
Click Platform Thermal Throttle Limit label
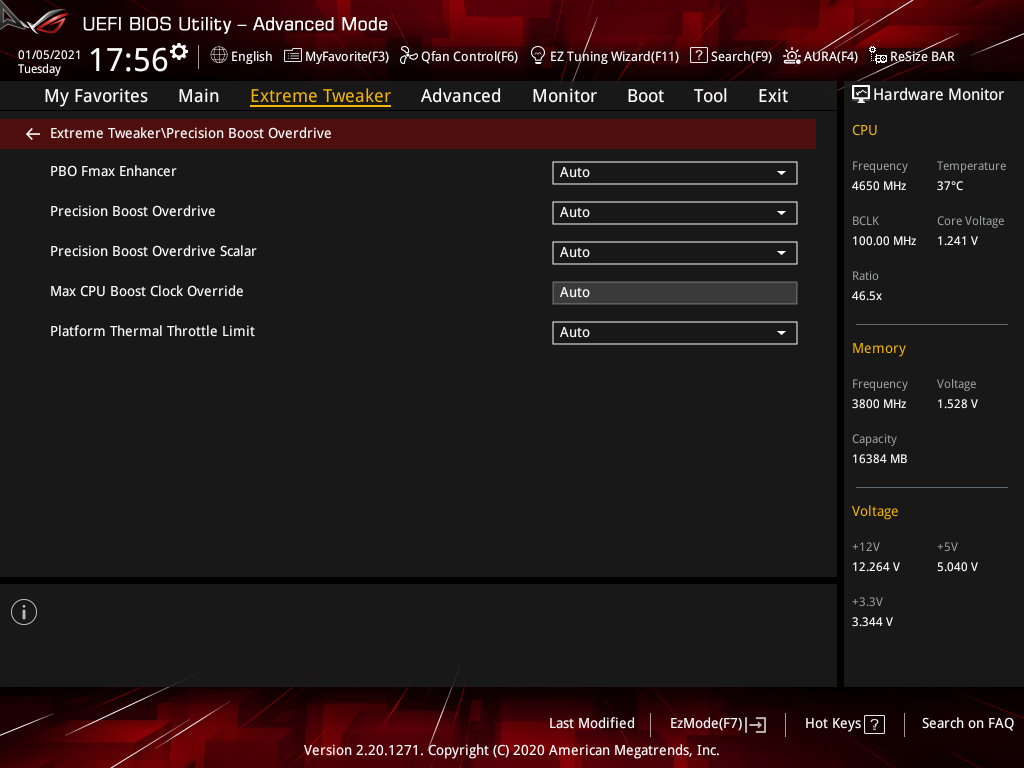(152, 331)
